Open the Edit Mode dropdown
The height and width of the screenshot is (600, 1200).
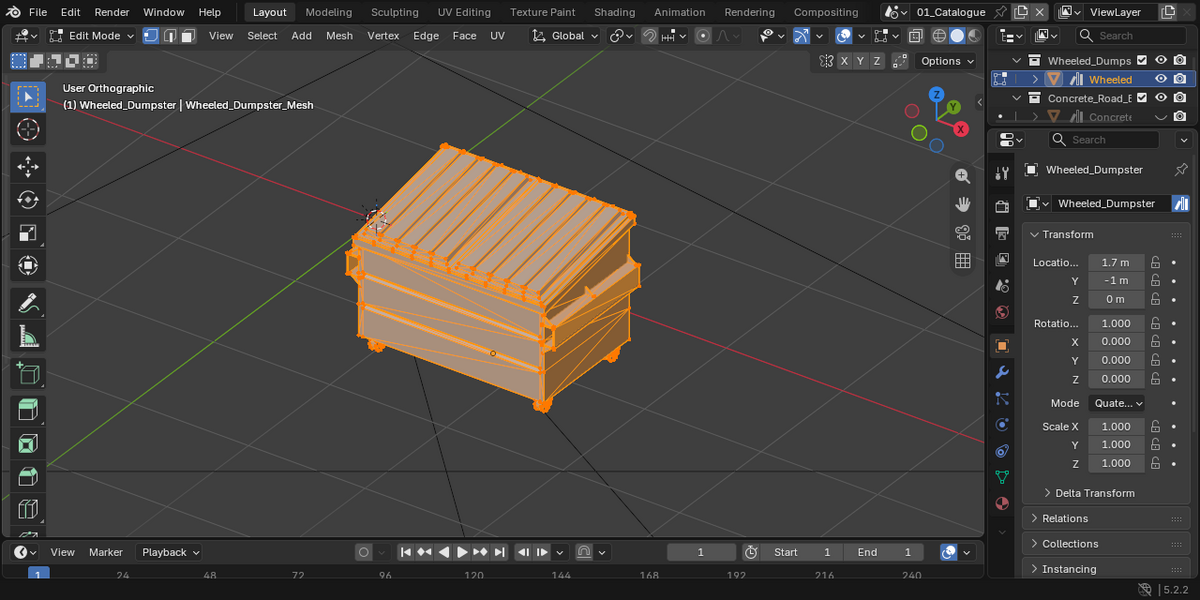90,35
